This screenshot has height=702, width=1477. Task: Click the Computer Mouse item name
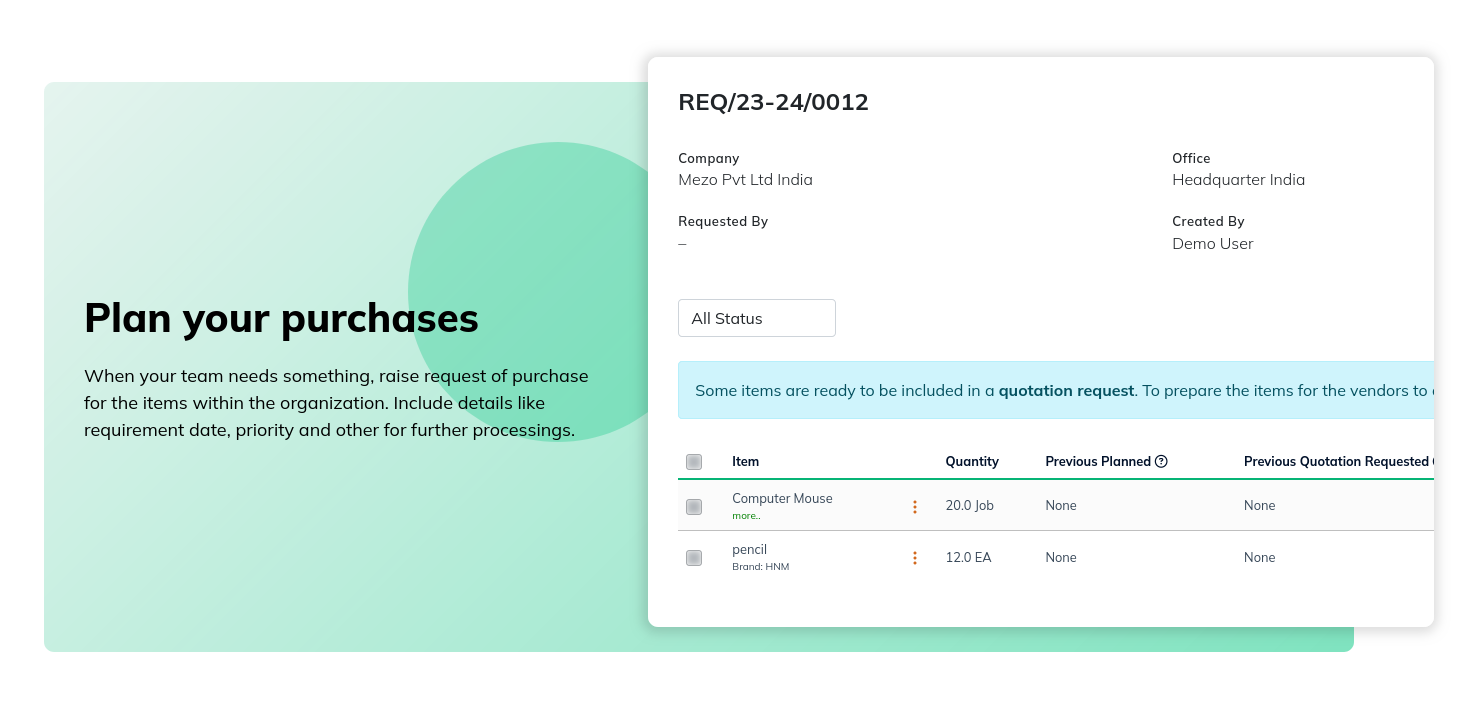782,498
